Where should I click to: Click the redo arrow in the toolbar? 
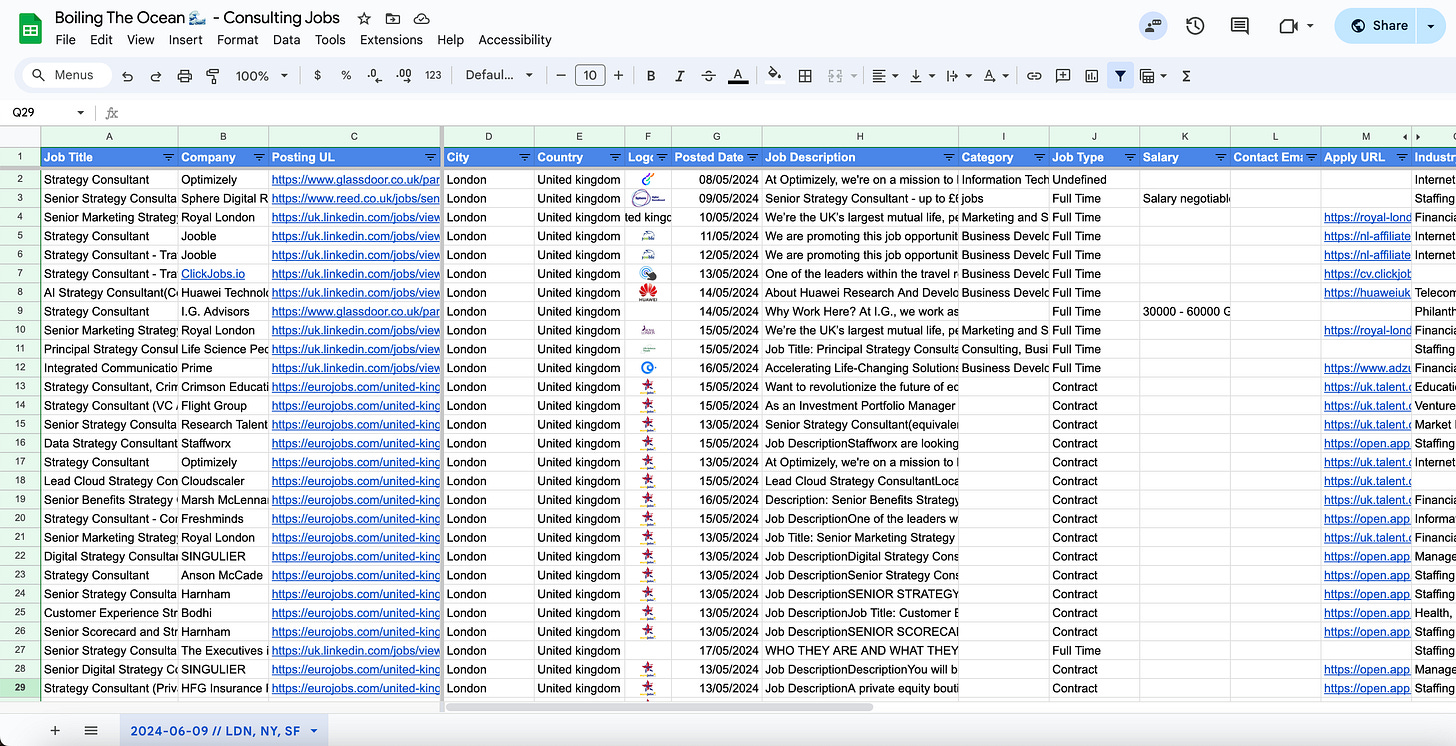click(156, 76)
